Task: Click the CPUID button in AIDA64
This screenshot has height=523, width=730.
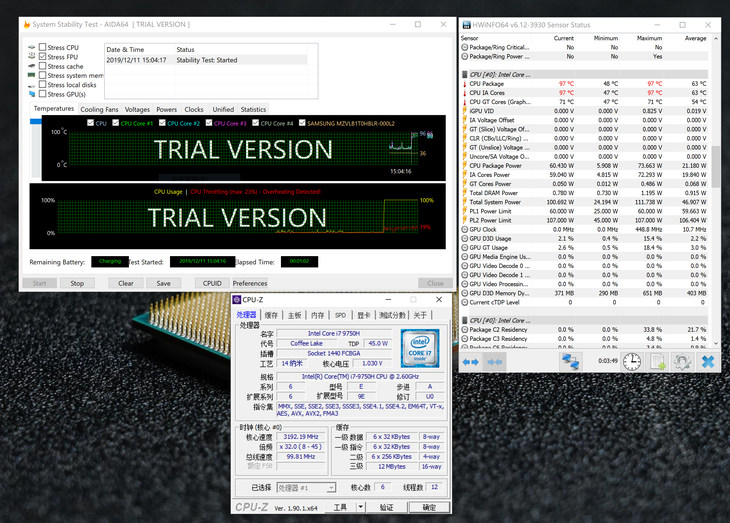Action: coord(212,283)
